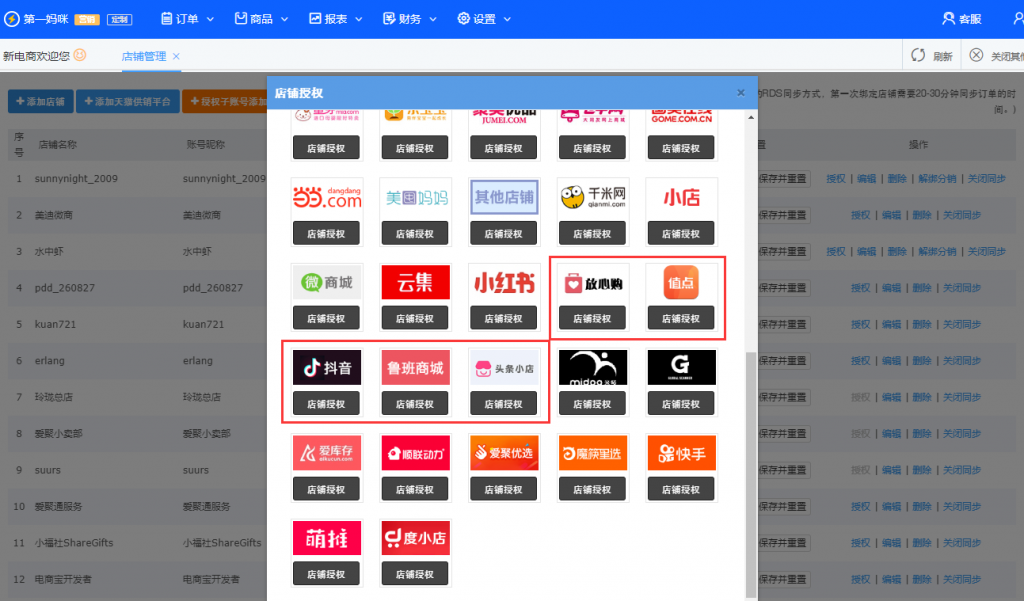The image size is (1024, 601).
Task: Click the 添加天猫供销平台 button
Action: [127, 101]
